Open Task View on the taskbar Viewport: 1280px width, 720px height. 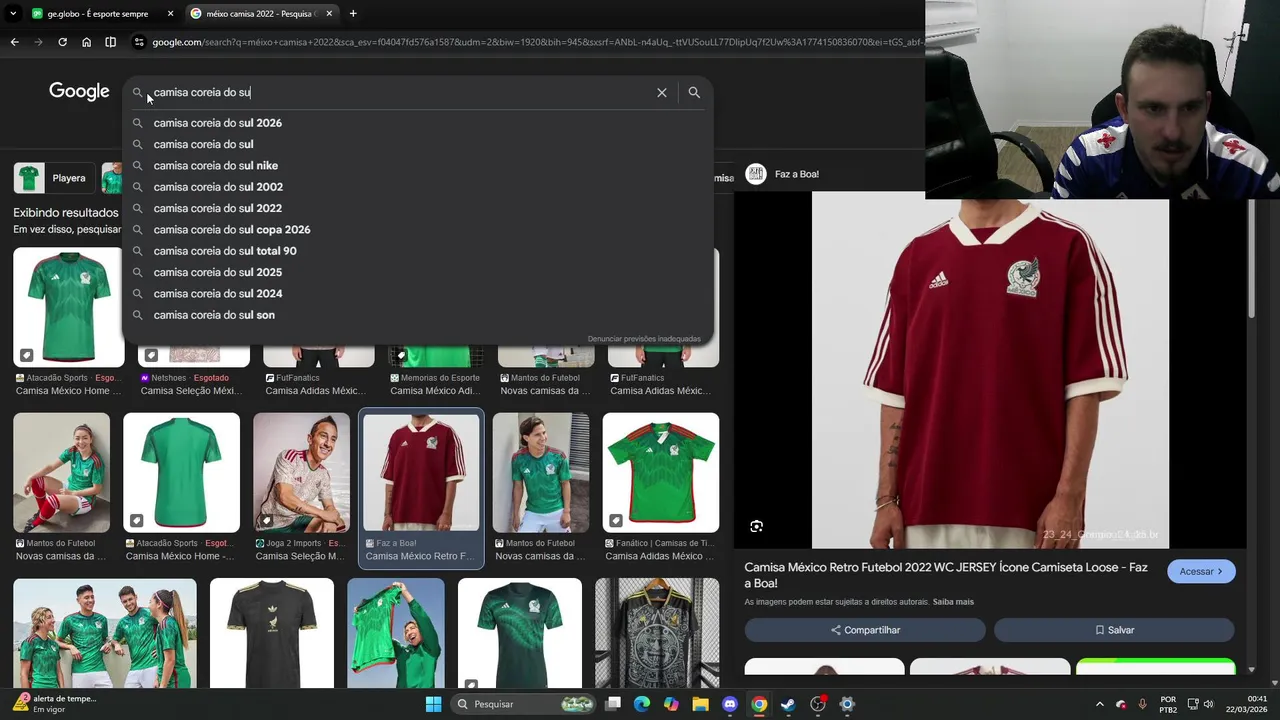pos(613,704)
